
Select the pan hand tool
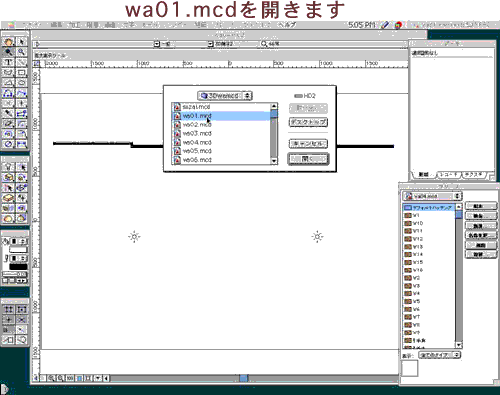(x=8, y=42)
